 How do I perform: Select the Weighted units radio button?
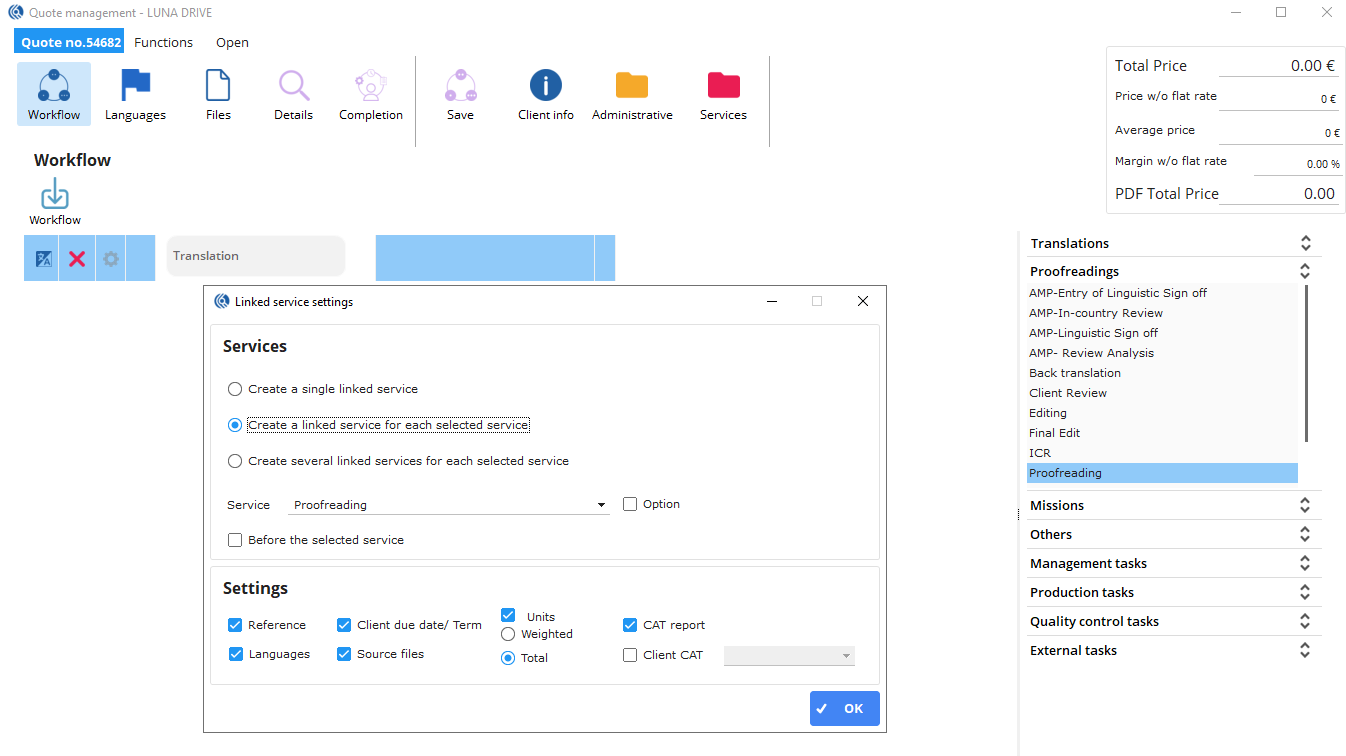[508, 634]
